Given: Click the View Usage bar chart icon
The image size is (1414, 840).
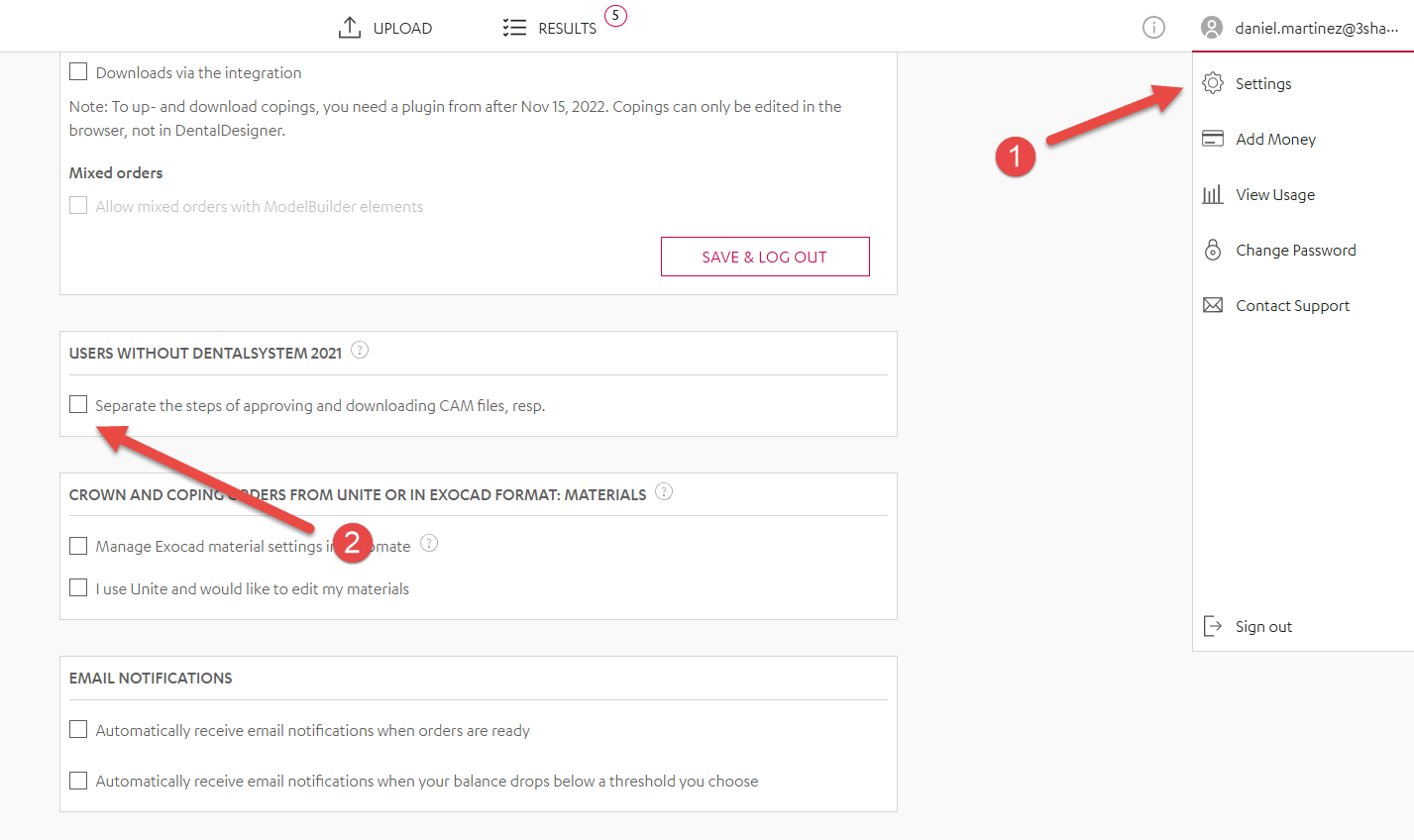Looking at the screenshot, I should (x=1213, y=194).
